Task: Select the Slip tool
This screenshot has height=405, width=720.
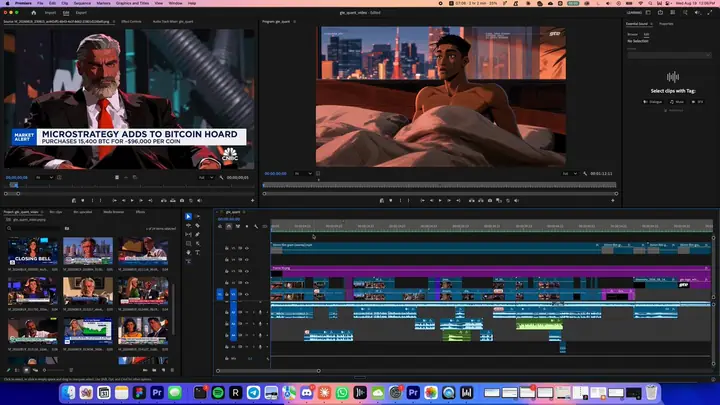Action: (x=188, y=234)
